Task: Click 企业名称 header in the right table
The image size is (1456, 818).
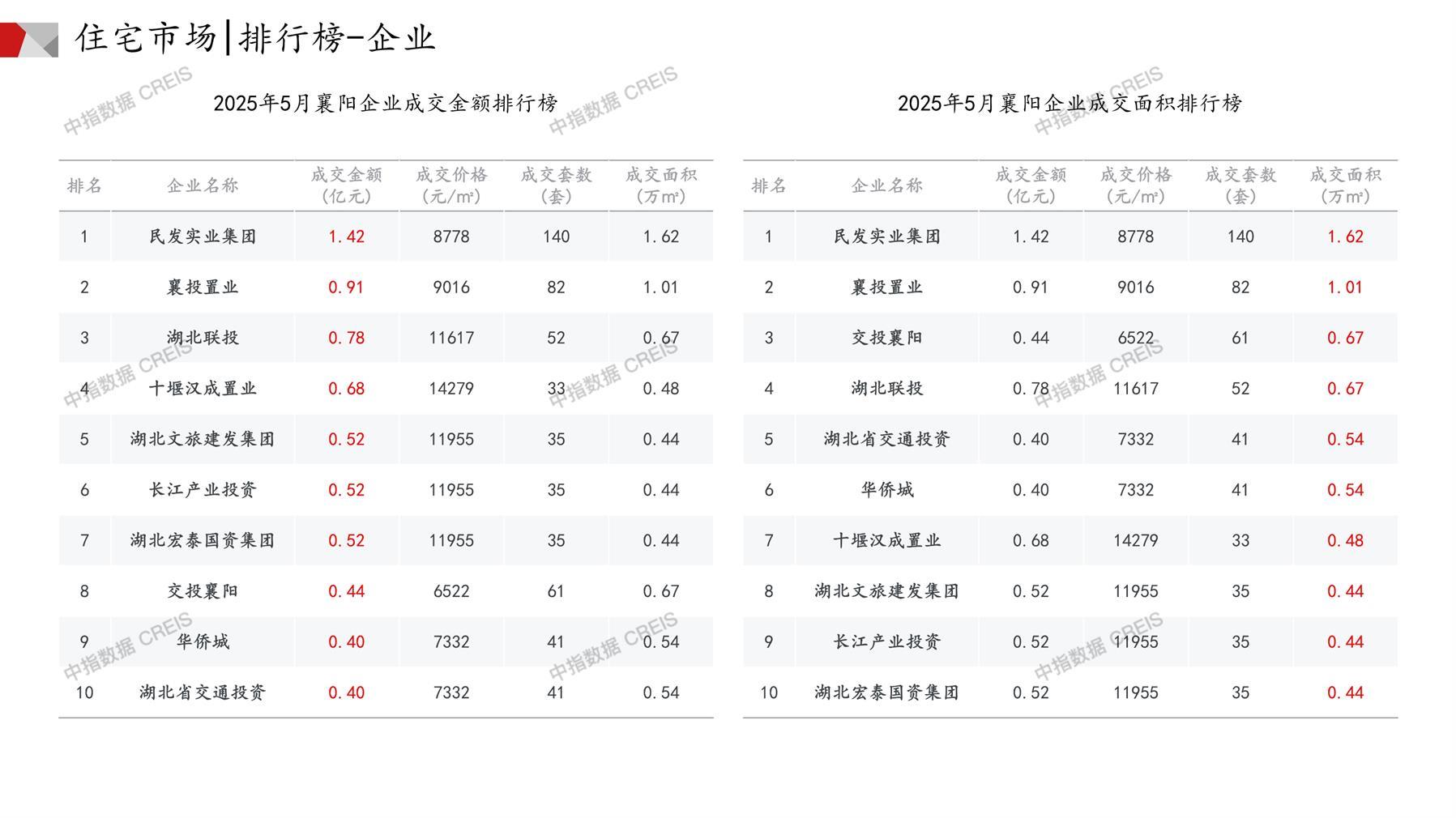Action: point(886,185)
